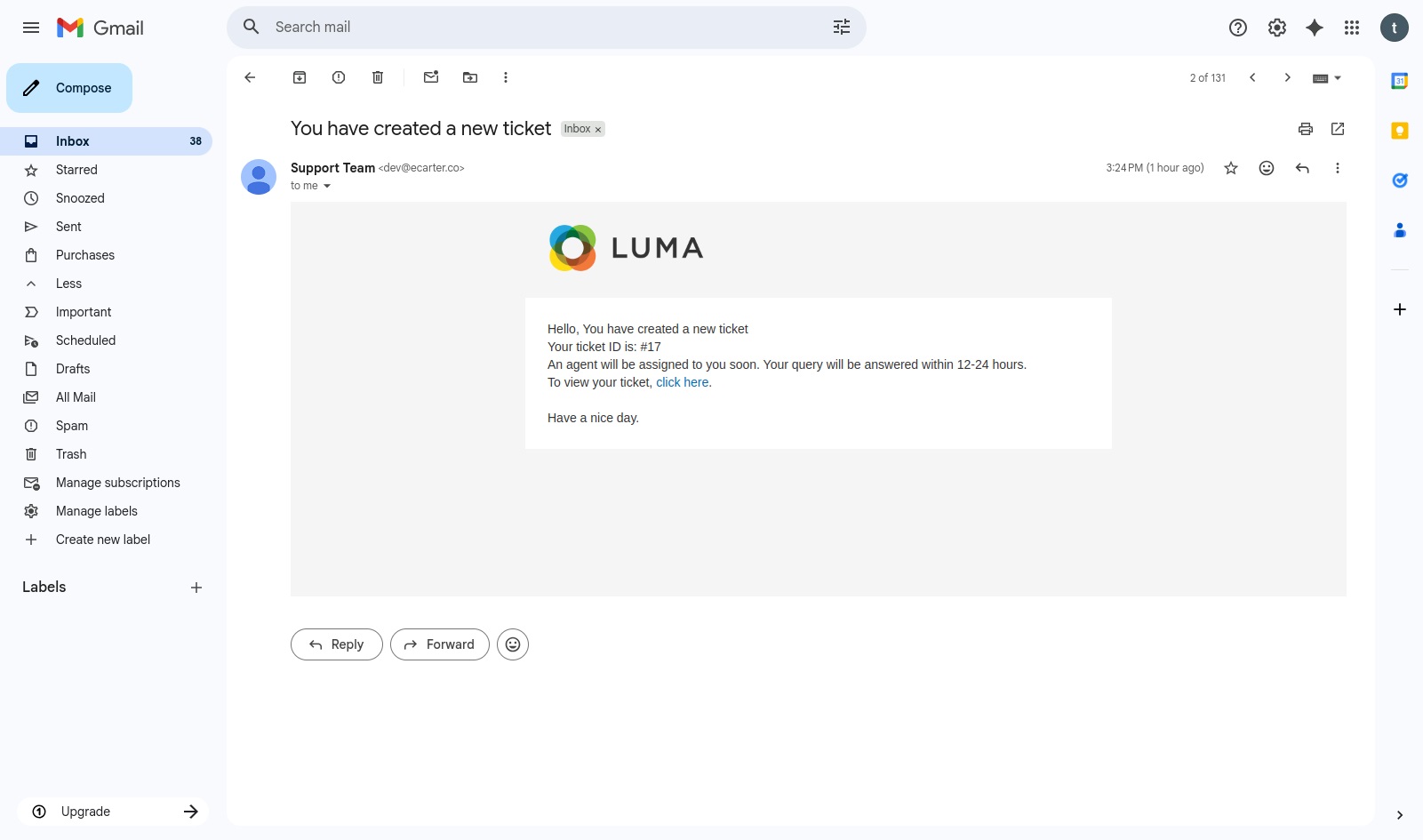1423x840 pixels.
Task: Go back to inbox arrow
Action: coord(250,77)
